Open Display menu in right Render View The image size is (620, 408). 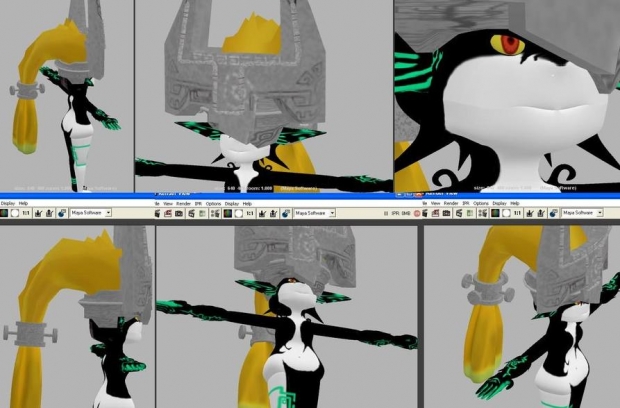[x=499, y=203]
